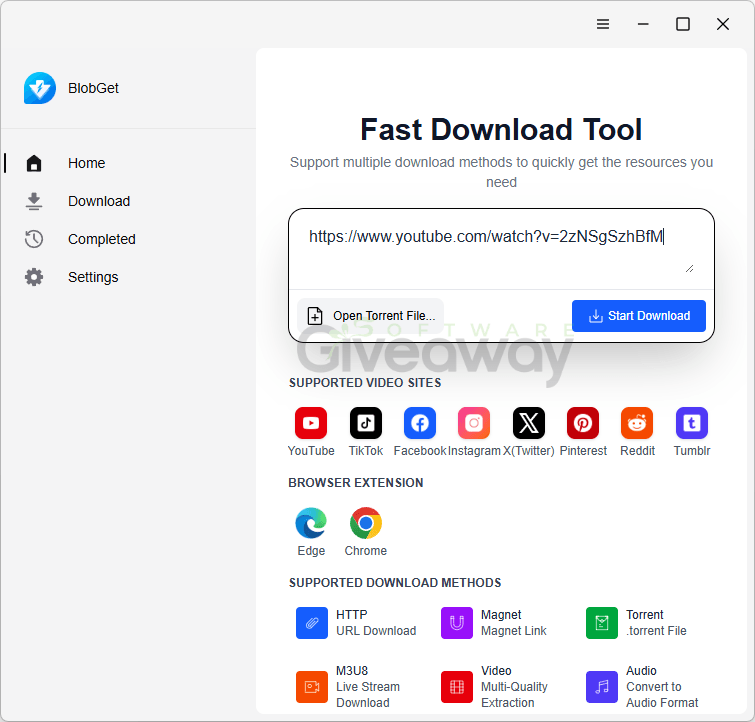The width and height of the screenshot is (755, 722).
Task: Click the 'URL Download' text
Action: (376, 631)
